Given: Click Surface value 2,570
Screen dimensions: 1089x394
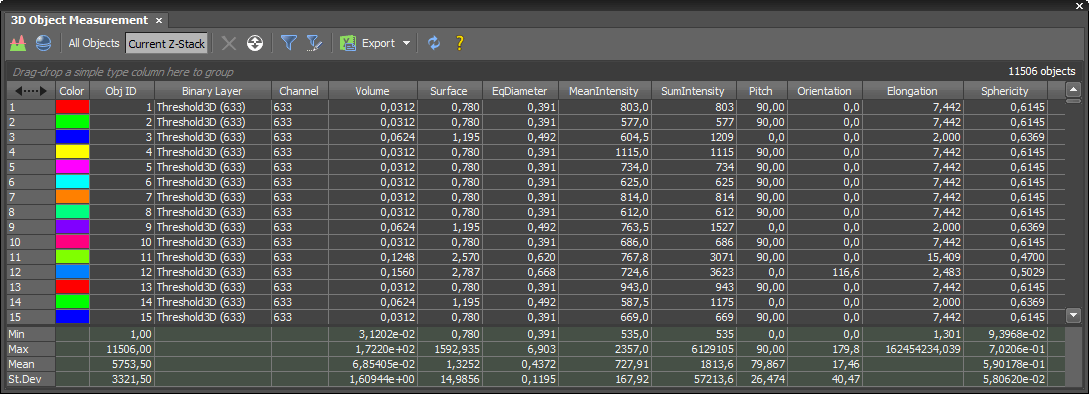Looking at the screenshot, I should (x=465, y=257).
